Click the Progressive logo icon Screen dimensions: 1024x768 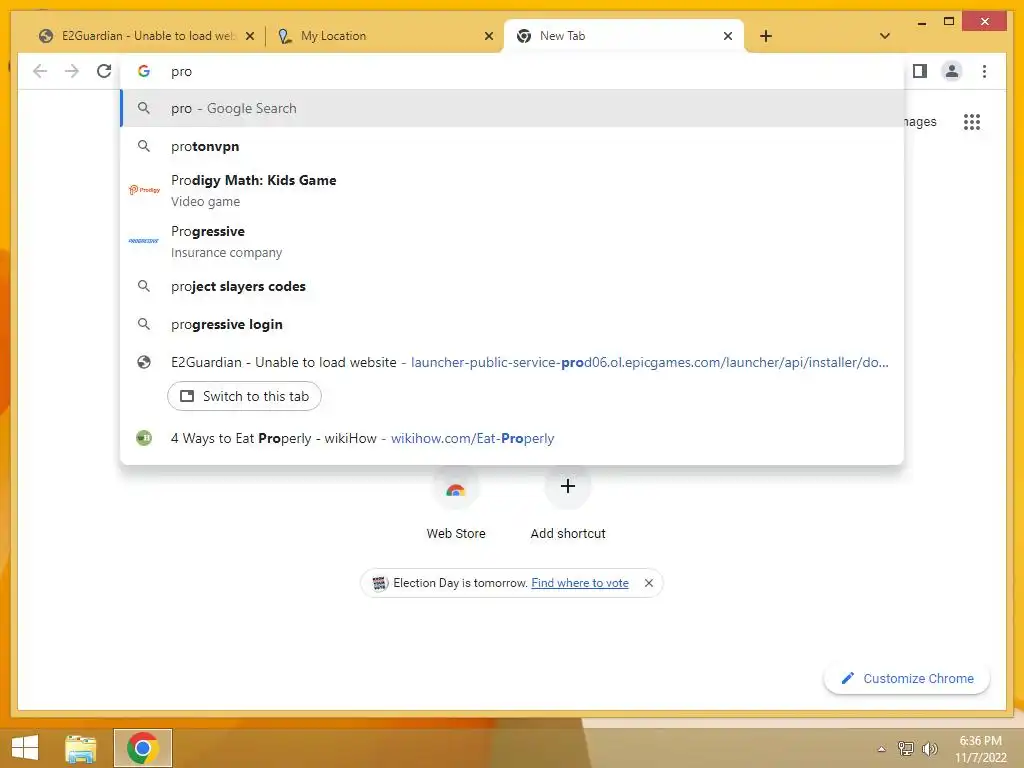pos(144,241)
